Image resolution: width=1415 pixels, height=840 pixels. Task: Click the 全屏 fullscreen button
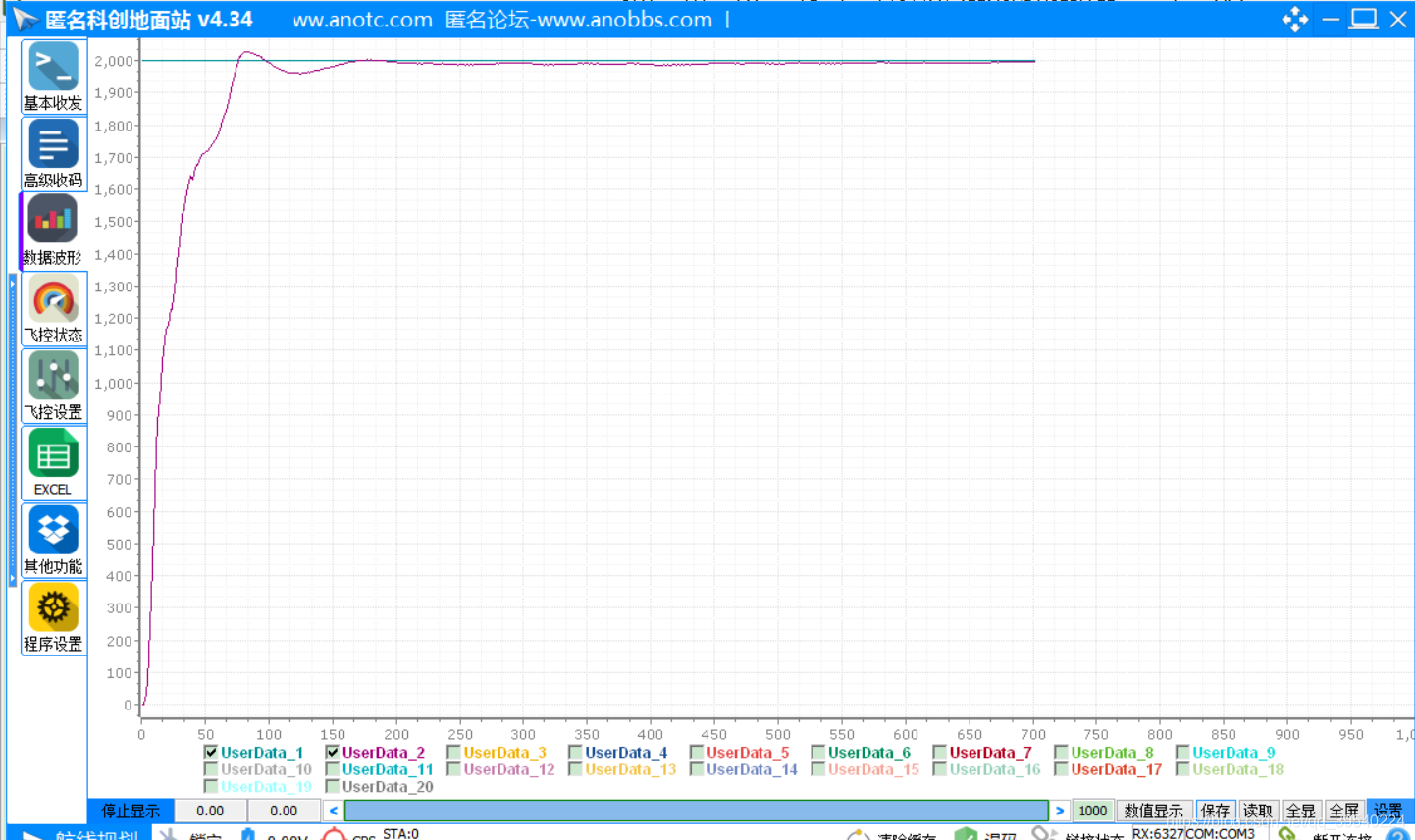point(1343,811)
